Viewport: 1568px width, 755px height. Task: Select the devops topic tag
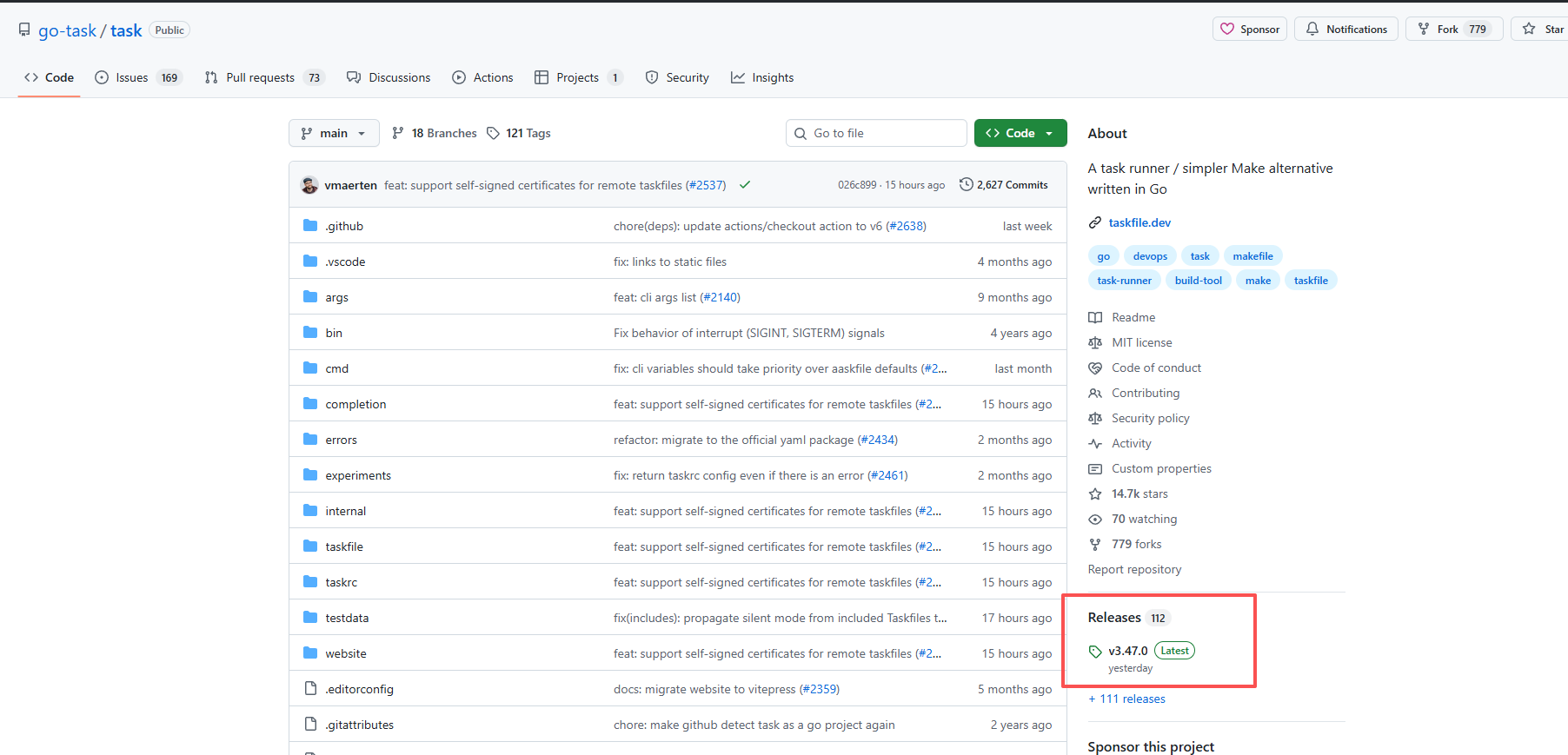pyautogui.click(x=1150, y=256)
